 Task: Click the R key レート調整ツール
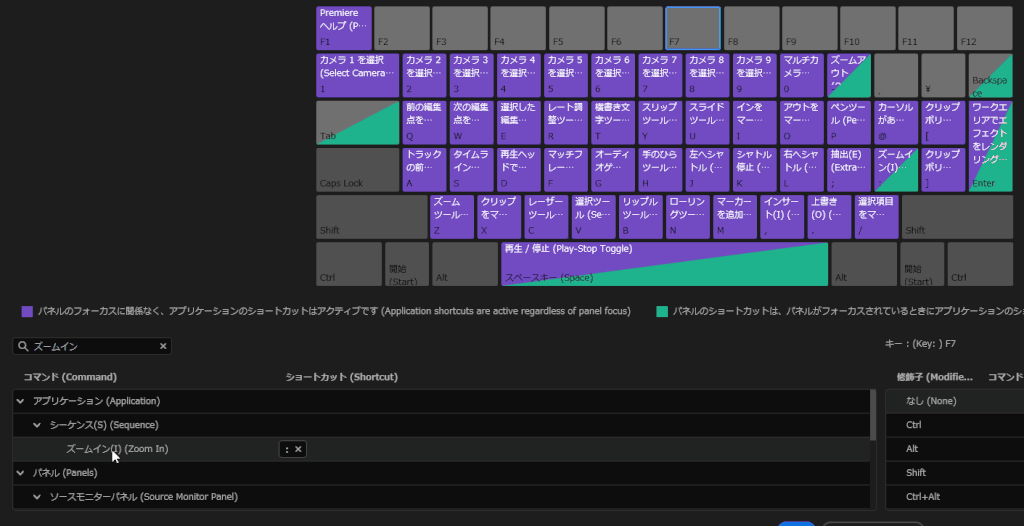[566, 123]
